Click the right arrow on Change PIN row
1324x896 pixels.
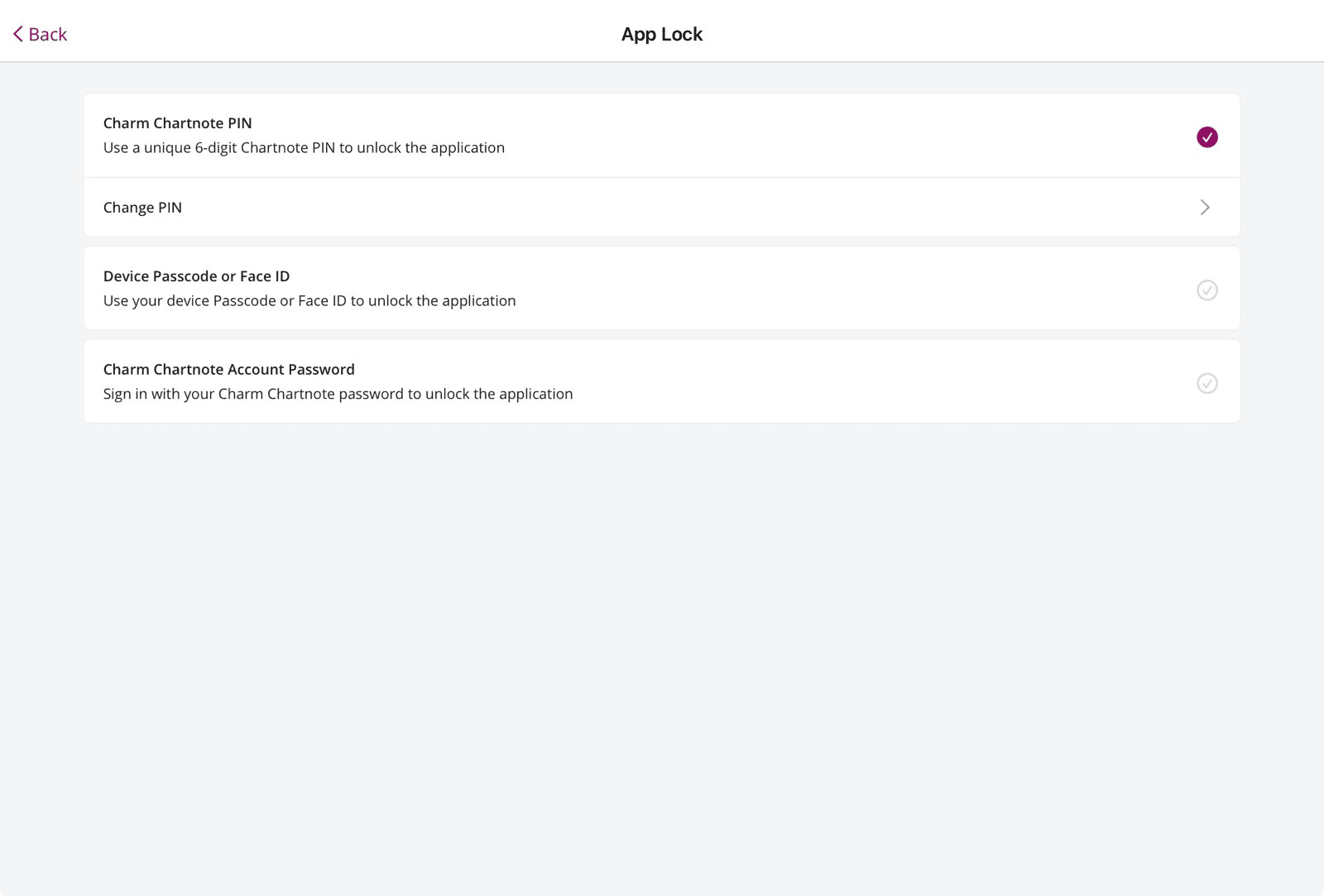coord(1205,207)
